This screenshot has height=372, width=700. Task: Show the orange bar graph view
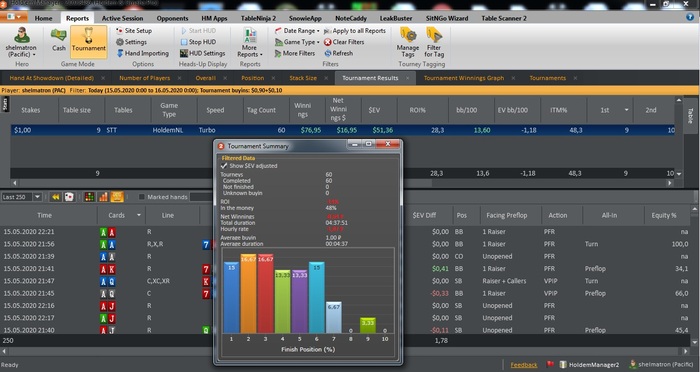[x=103, y=197]
